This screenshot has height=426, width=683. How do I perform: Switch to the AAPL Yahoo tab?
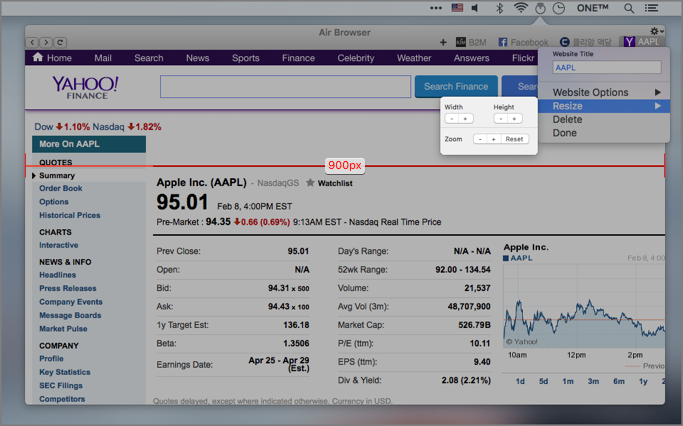[x=642, y=42]
